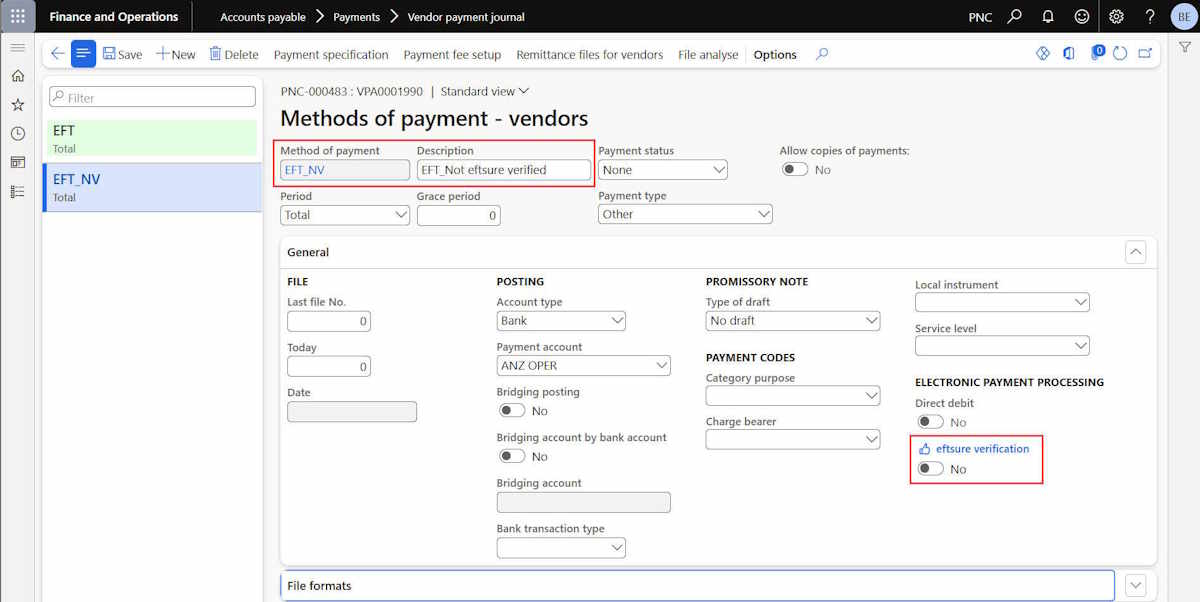
Task: Toggle Direct debit switch
Action: tap(930, 422)
